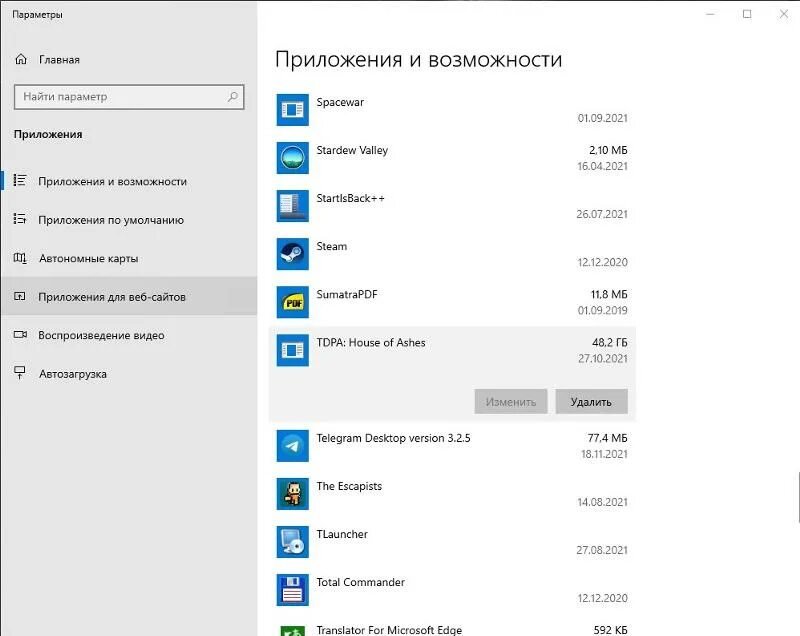800x636 pixels.
Task: Click the Escapists app icon
Action: tap(292, 494)
